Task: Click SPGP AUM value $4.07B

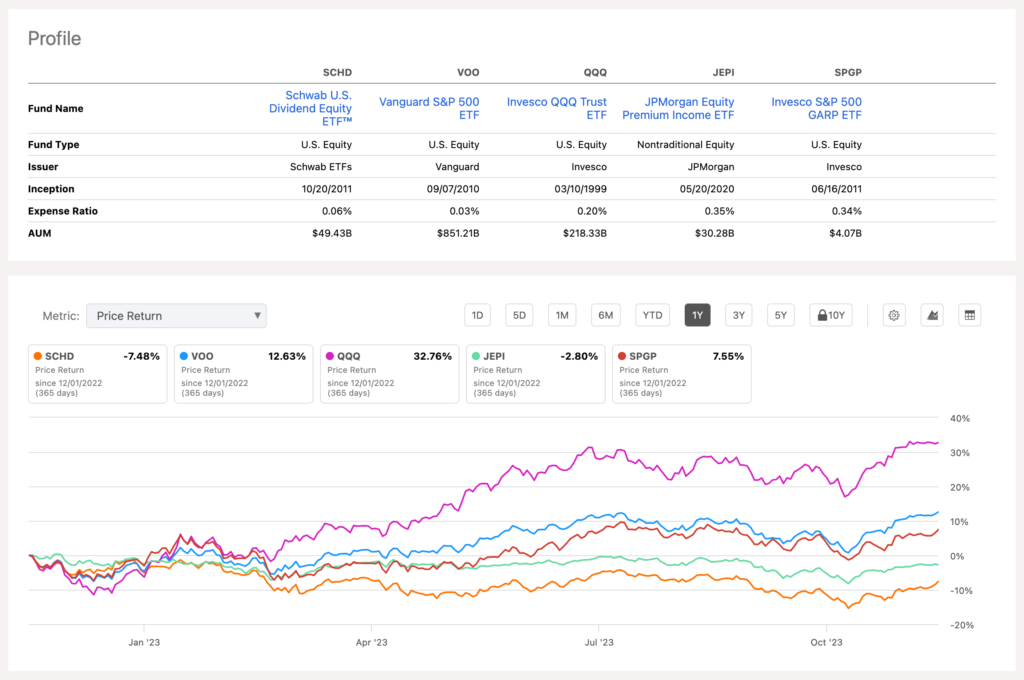Action: point(845,233)
